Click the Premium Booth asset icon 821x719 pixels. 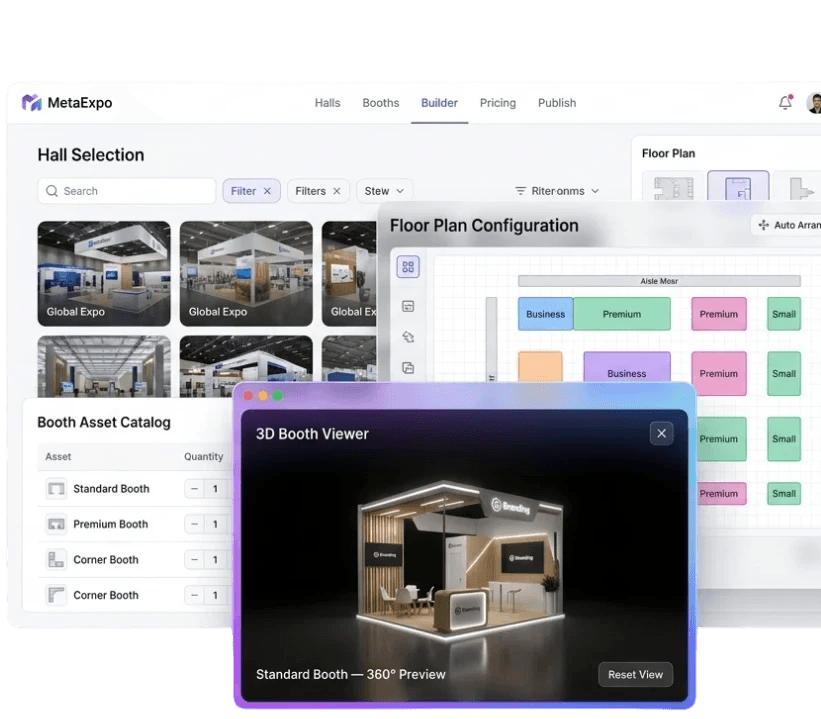point(56,524)
